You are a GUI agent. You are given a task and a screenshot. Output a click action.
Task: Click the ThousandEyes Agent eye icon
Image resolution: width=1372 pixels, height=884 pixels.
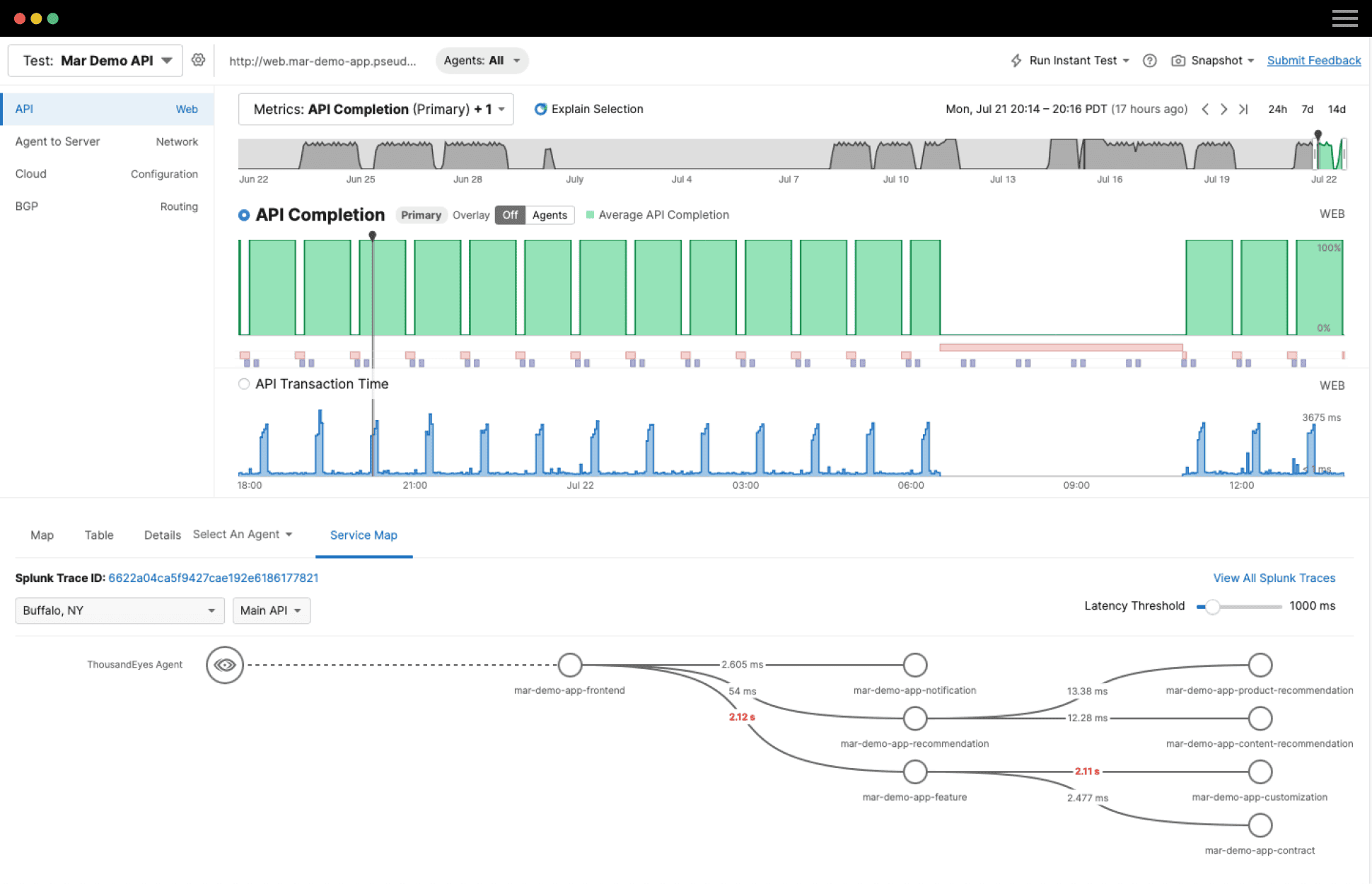(224, 665)
